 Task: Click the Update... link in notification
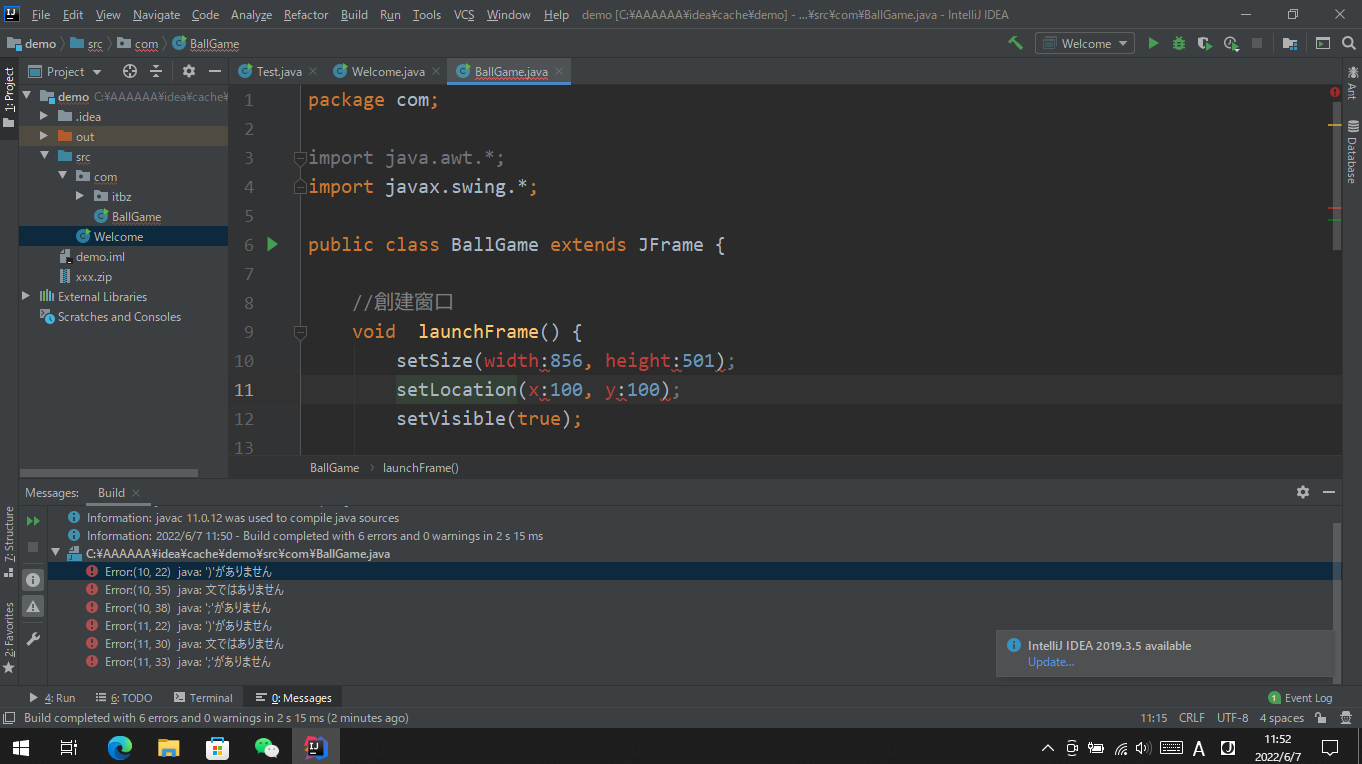pos(1051,662)
